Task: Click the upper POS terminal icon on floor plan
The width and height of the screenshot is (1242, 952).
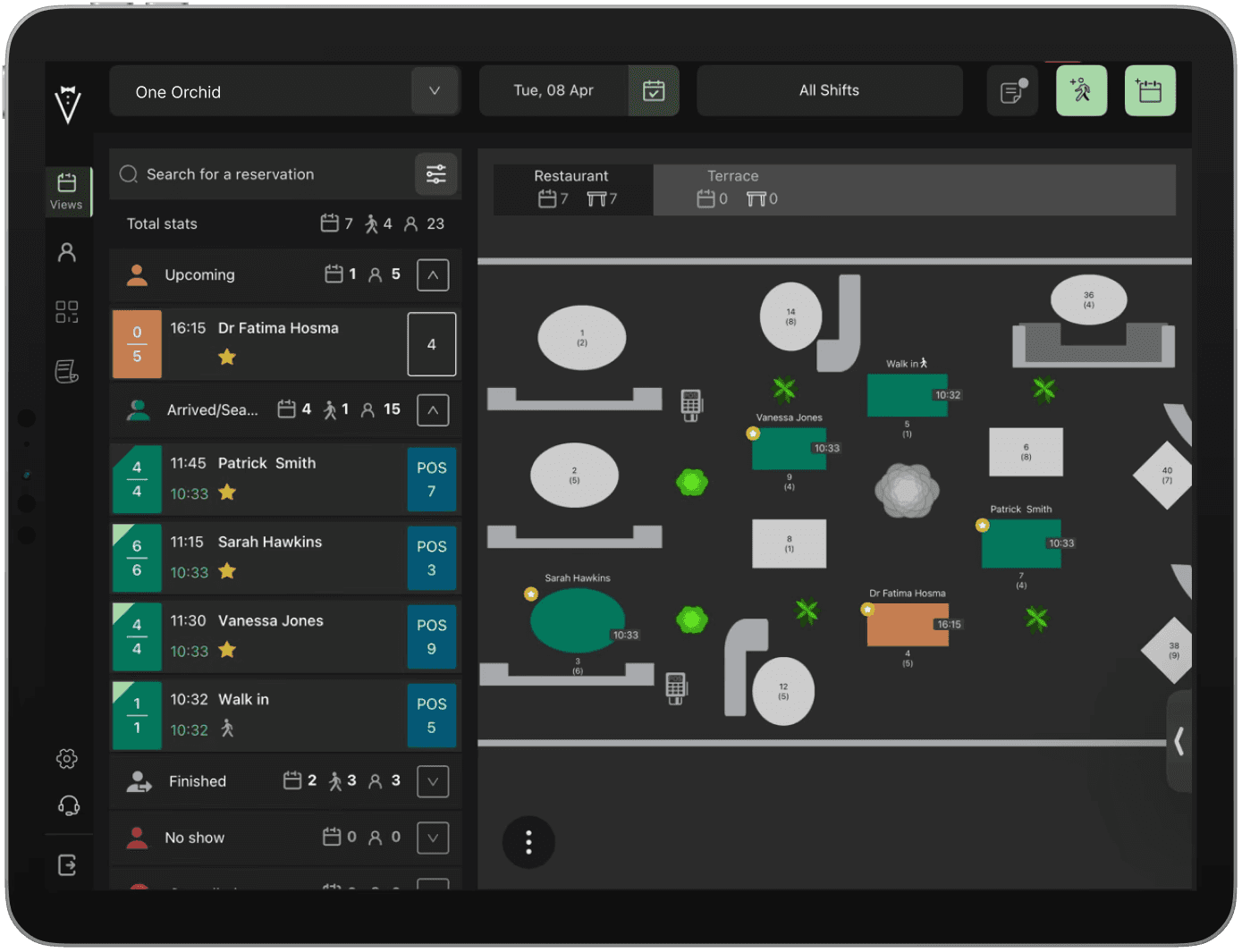Action: click(691, 405)
